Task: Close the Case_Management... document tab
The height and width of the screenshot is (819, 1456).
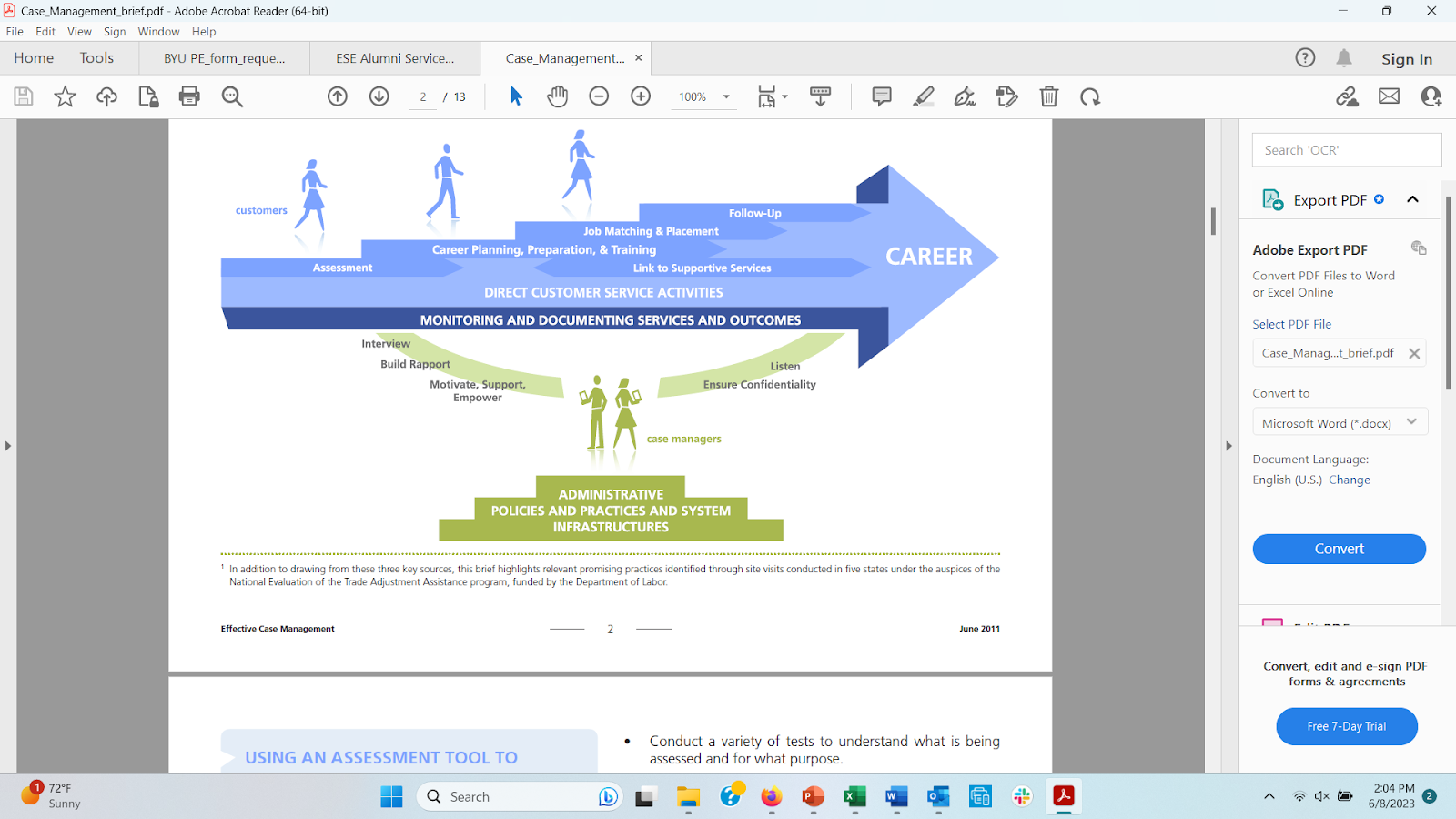Action: point(639,57)
